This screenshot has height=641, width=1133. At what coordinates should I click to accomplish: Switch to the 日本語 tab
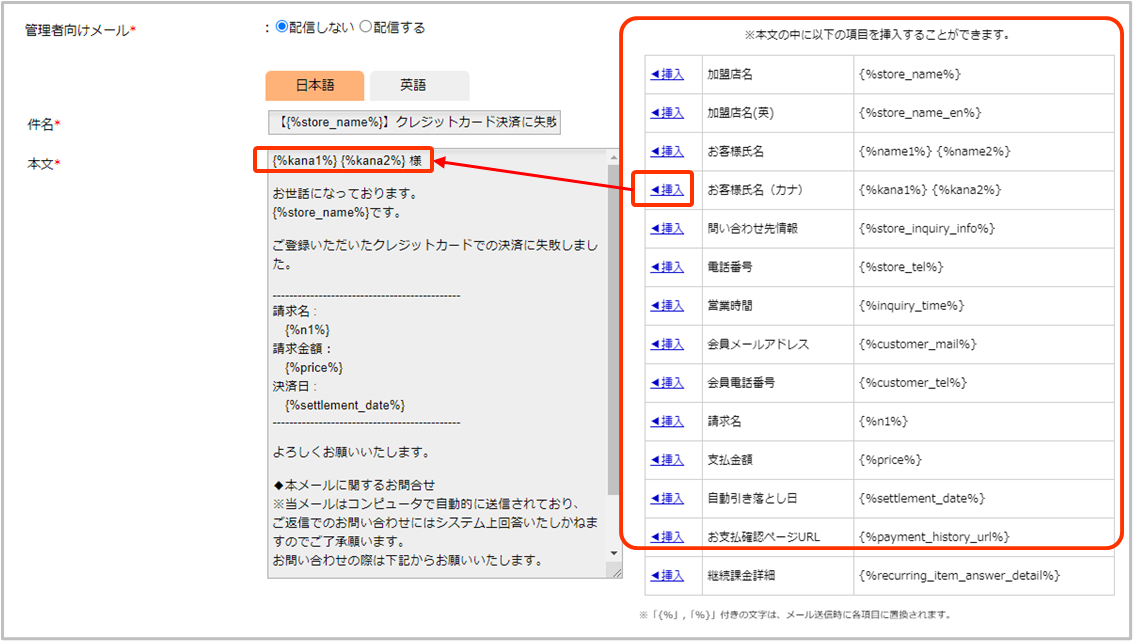point(314,86)
